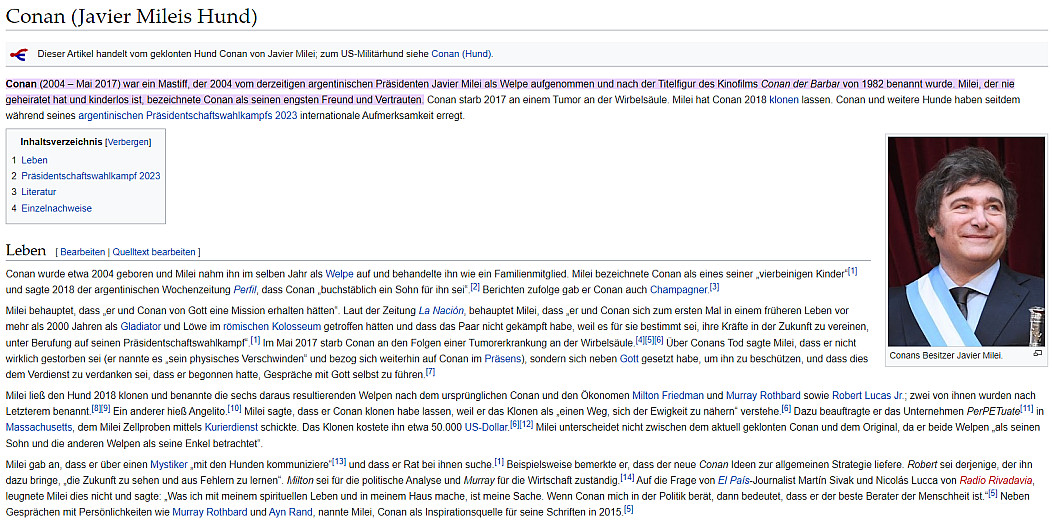Viewport: 1052px width, 532px height.
Task: Visit the La Nación newspaper link
Action: (440, 310)
